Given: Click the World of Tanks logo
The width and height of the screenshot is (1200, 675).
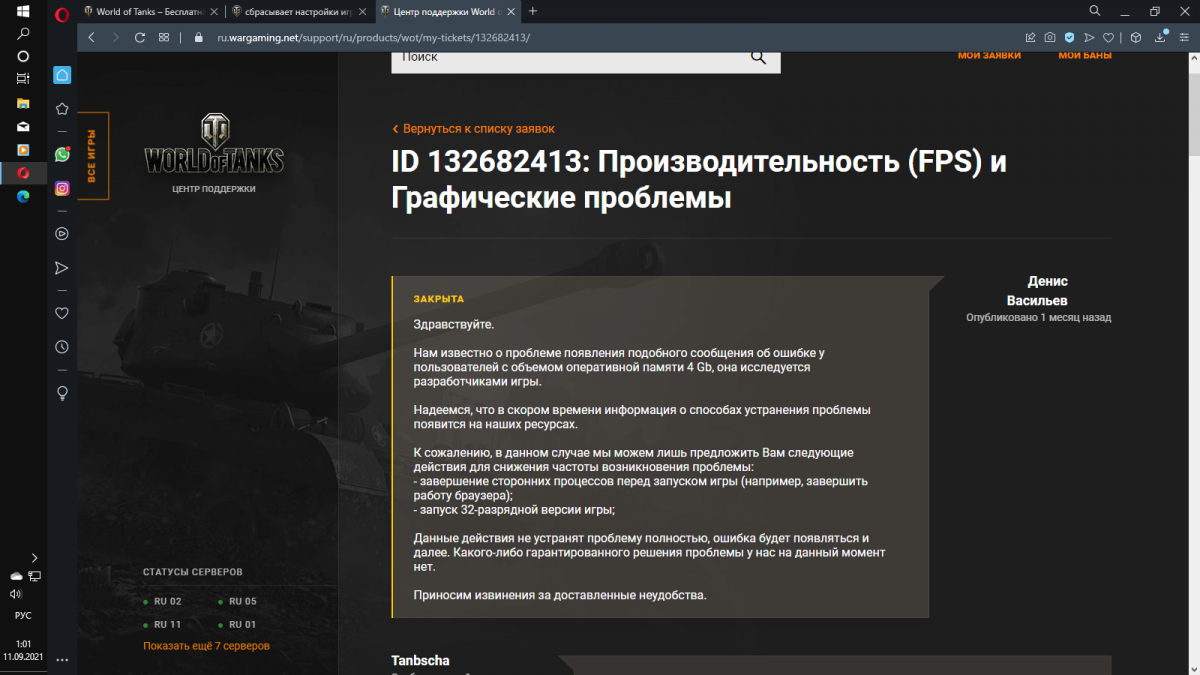Looking at the screenshot, I should pos(214,145).
